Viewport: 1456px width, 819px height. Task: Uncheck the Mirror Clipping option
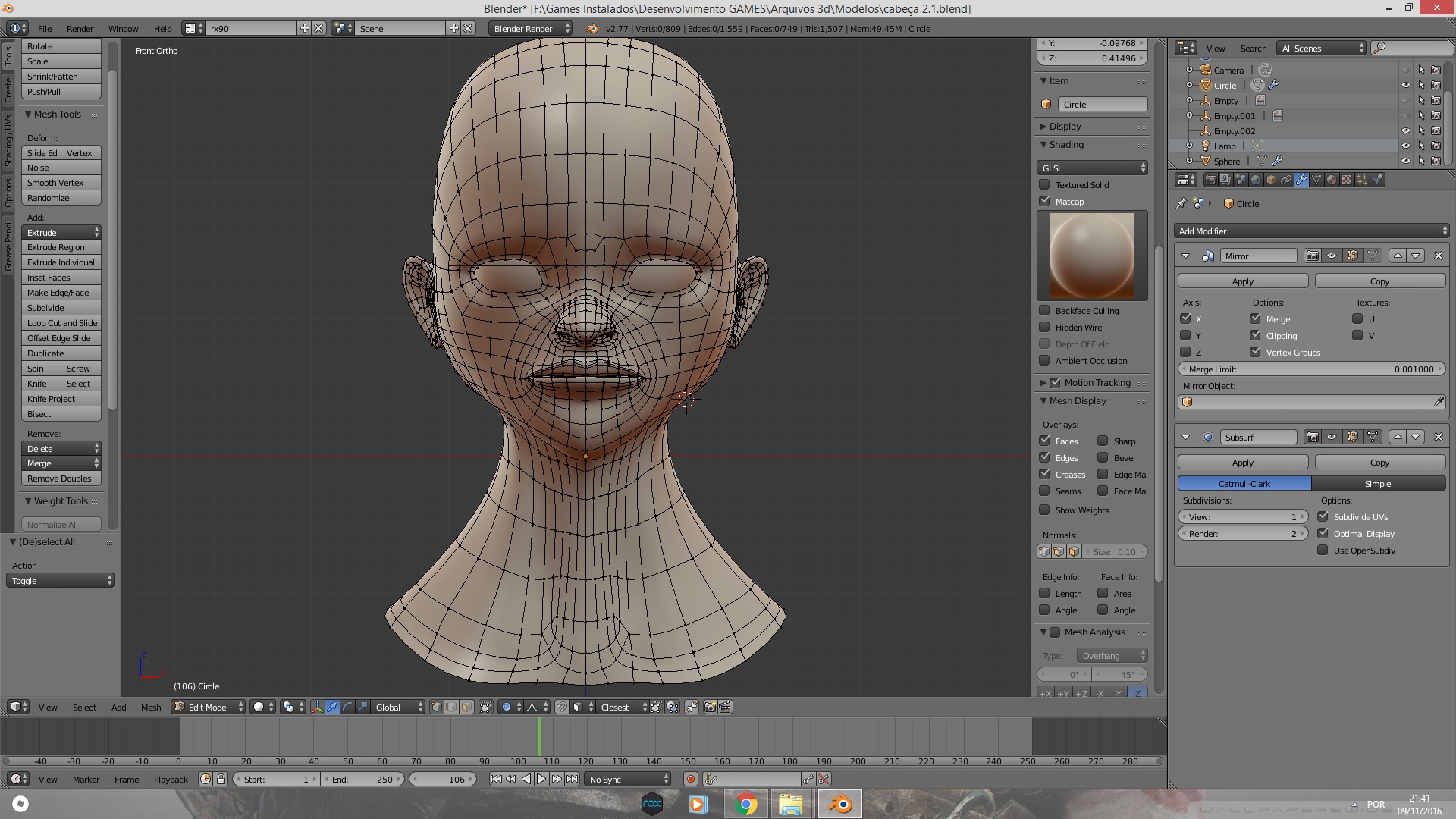tap(1255, 335)
